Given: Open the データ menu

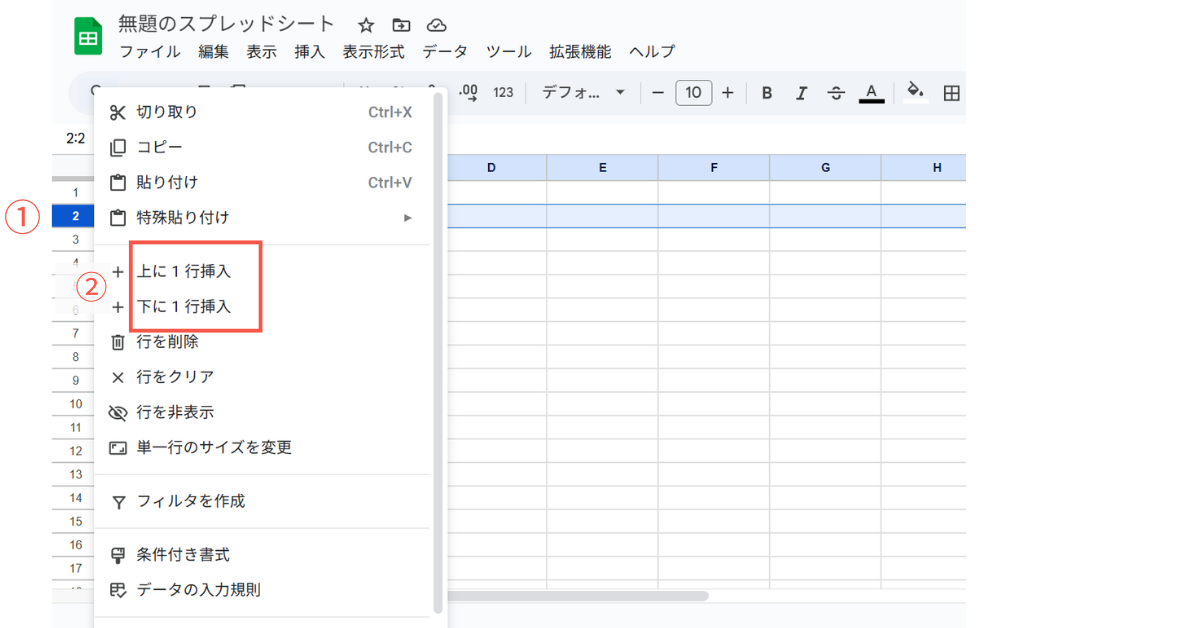Looking at the screenshot, I should coord(445,52).
